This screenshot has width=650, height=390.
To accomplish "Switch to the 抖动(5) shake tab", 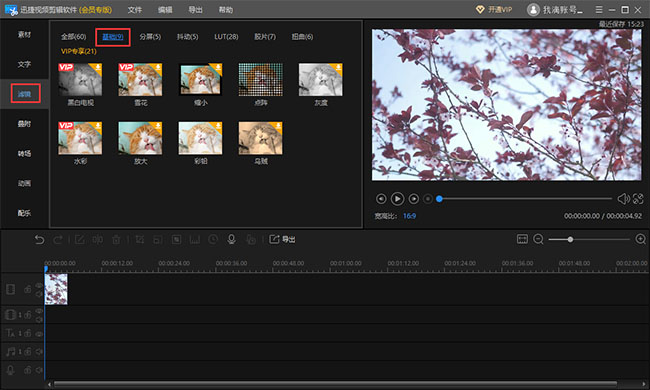I will (187, 37).
